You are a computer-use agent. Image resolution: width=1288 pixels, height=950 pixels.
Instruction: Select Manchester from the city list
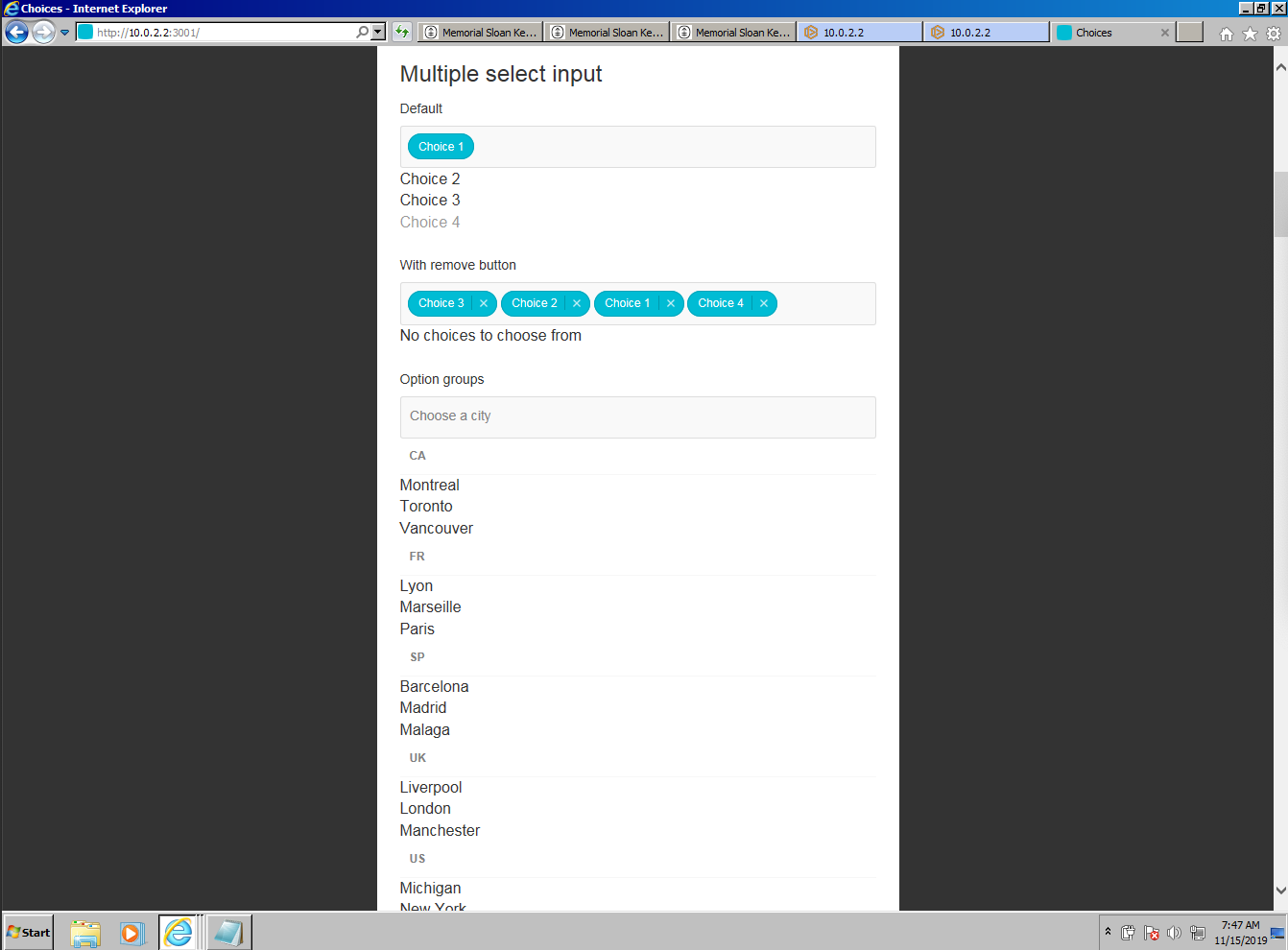point(637,830)
